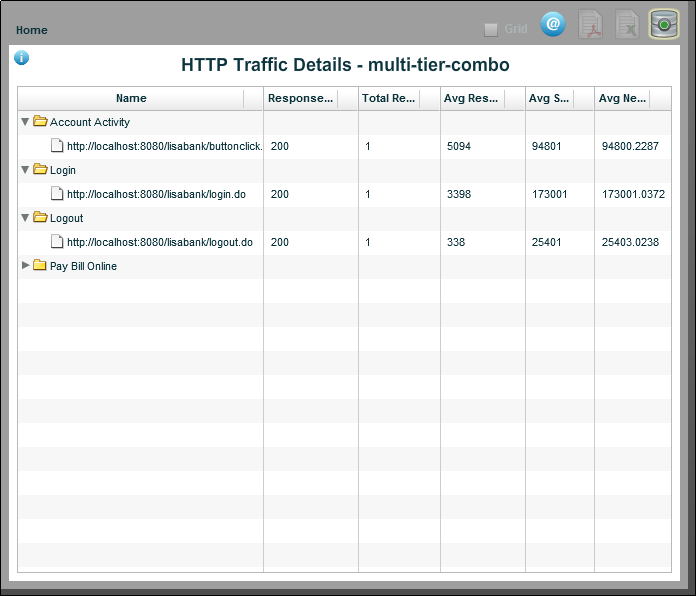
Task: Click the 25403.0238 value cell
Action: tap(630, 242)
